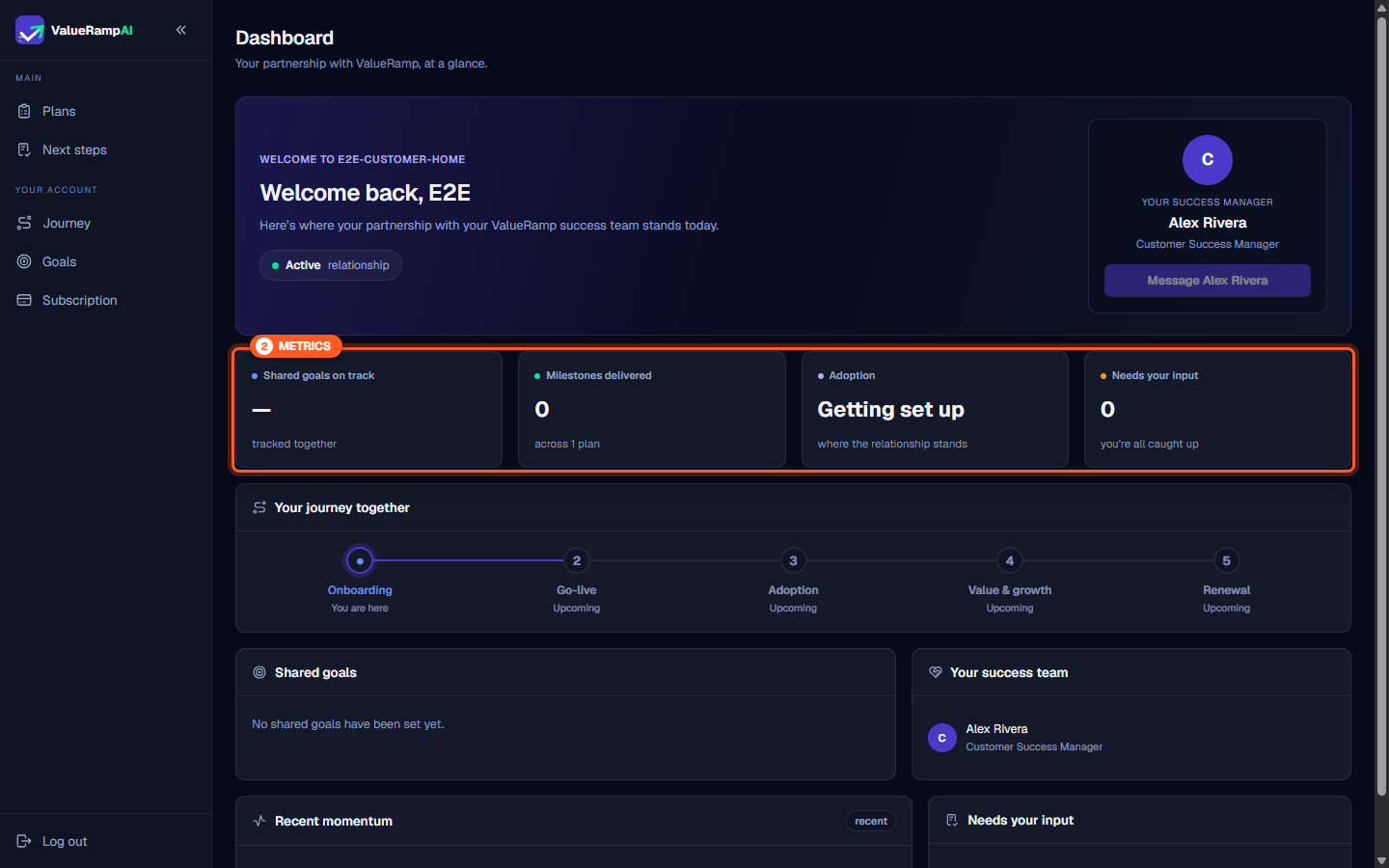Click the large purple success manager avatar
Viewport: 1389px width, 868px height.
1208,160
